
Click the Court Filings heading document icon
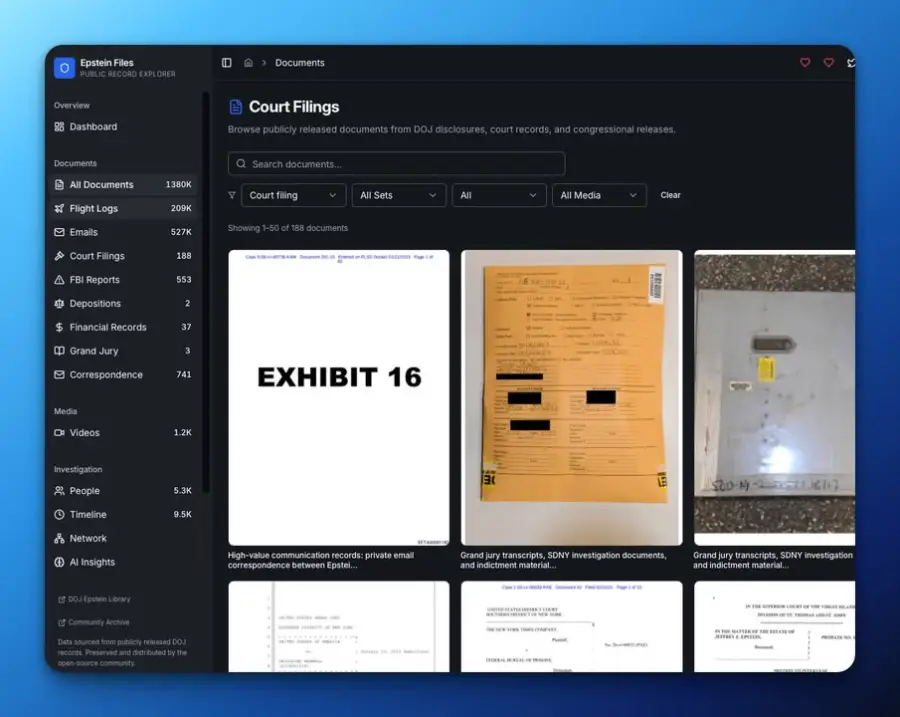tap(235, 107)
